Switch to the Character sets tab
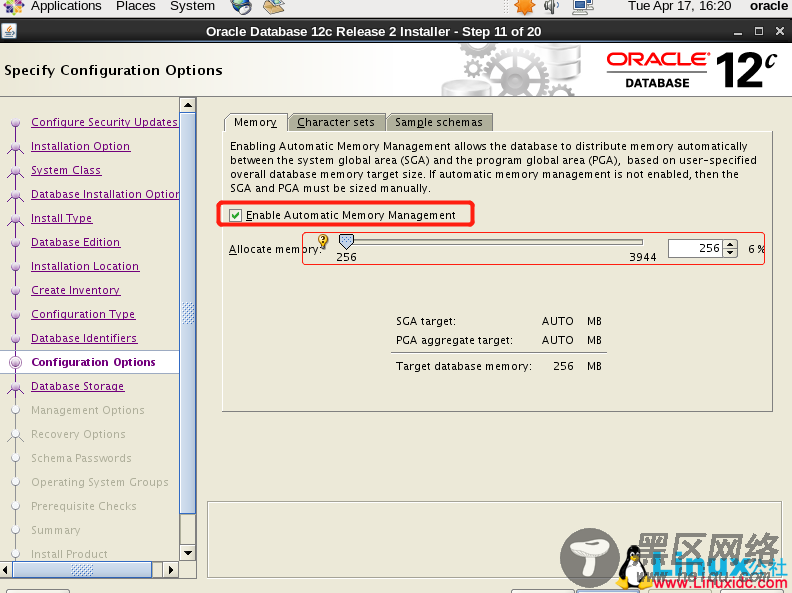This screenshot has width=792, height=593. [336, 122]
